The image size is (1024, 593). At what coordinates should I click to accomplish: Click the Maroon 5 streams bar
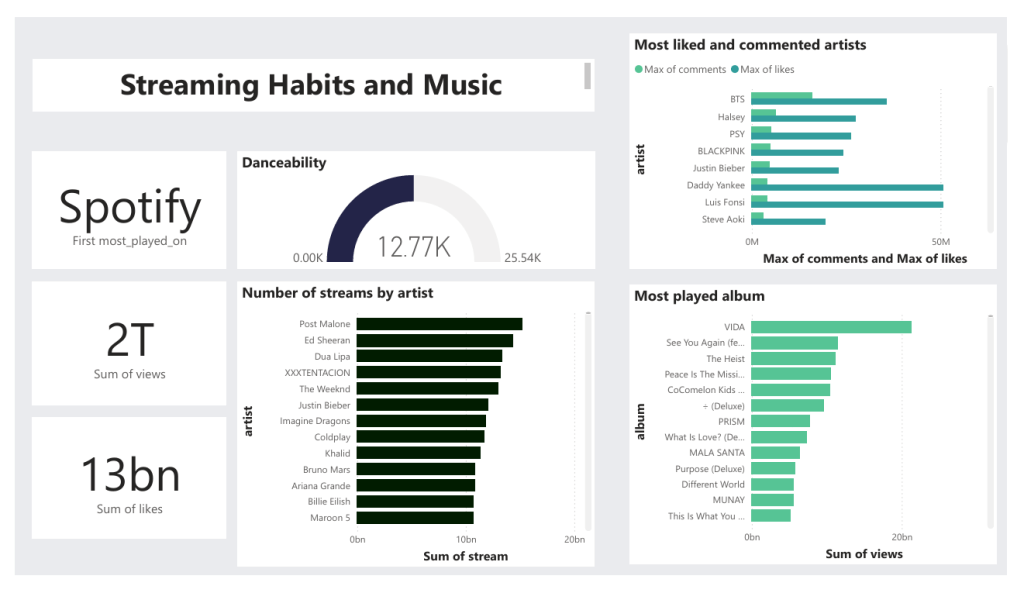coord(414,518)
